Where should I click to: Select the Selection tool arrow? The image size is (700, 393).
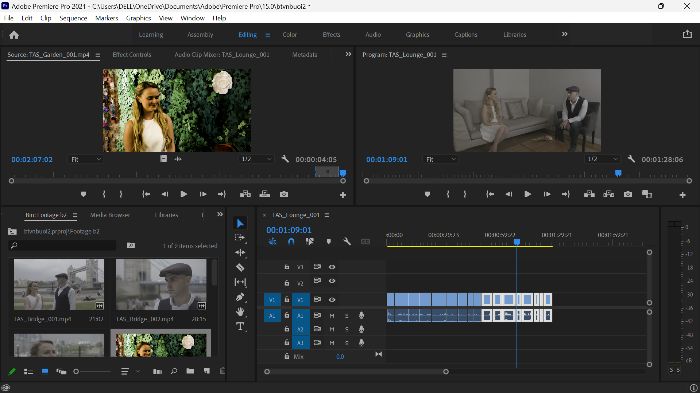click(x=240, y=223)
